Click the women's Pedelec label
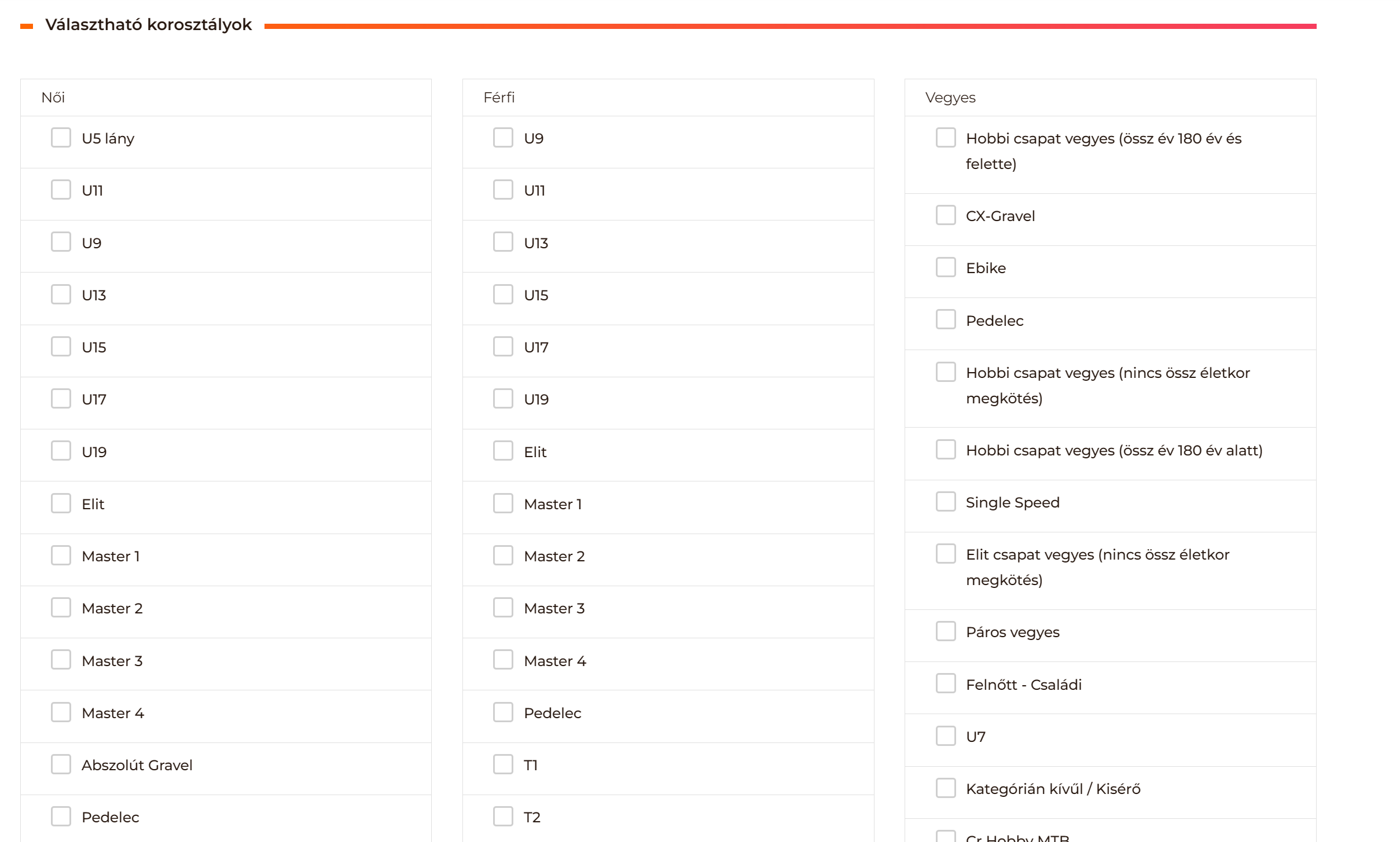This screenshot has width=1400, height=842. pos(110,817)
